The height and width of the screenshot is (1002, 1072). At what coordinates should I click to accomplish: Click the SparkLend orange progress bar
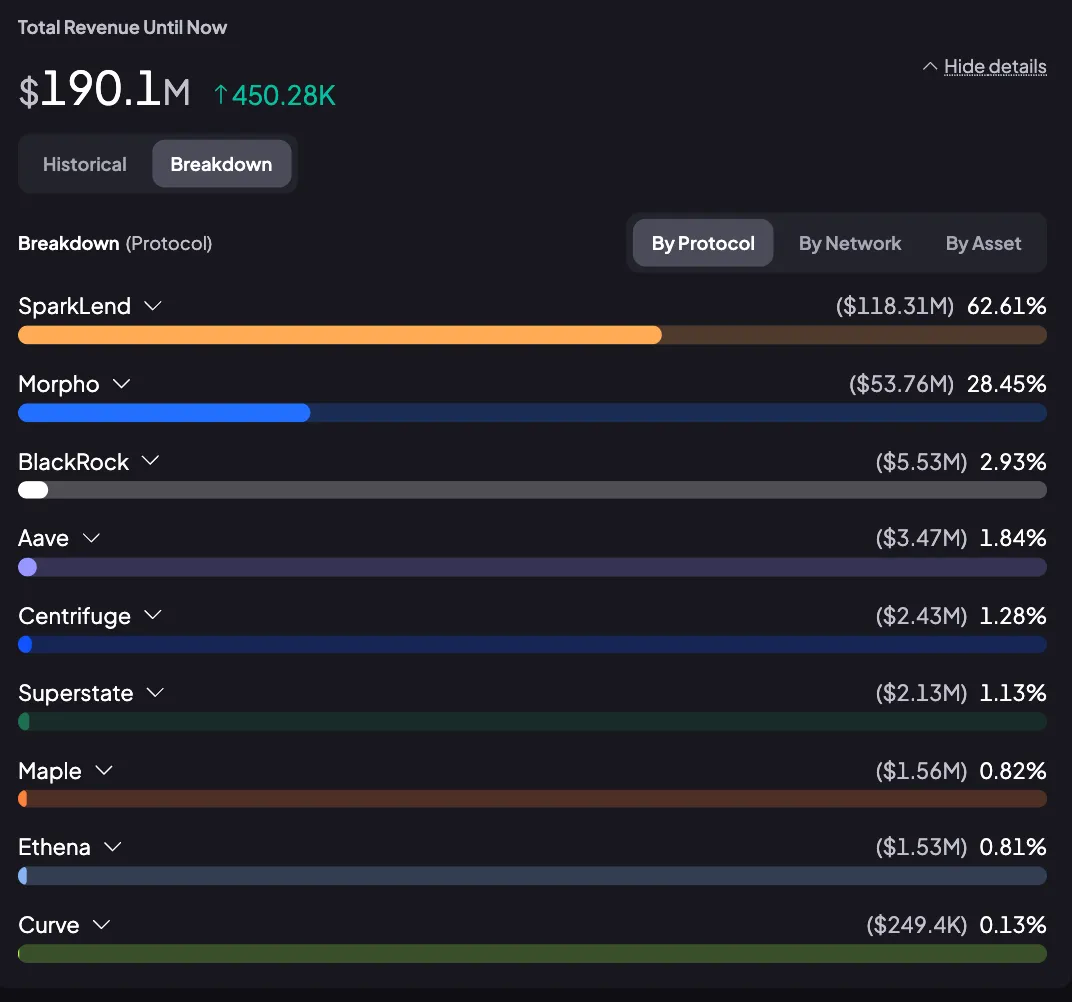[340, 335]
